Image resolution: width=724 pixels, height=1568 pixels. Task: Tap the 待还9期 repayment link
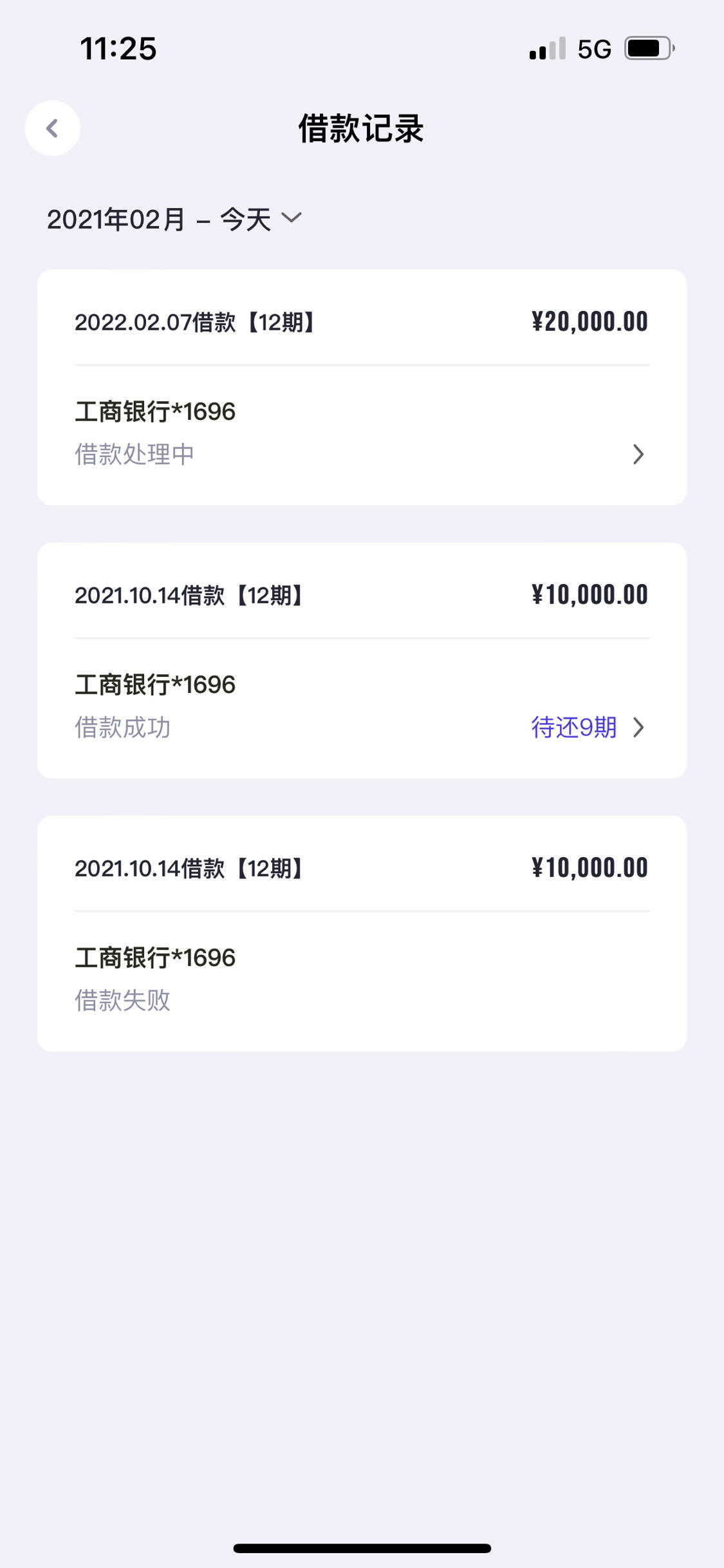[x=574, y=728]
